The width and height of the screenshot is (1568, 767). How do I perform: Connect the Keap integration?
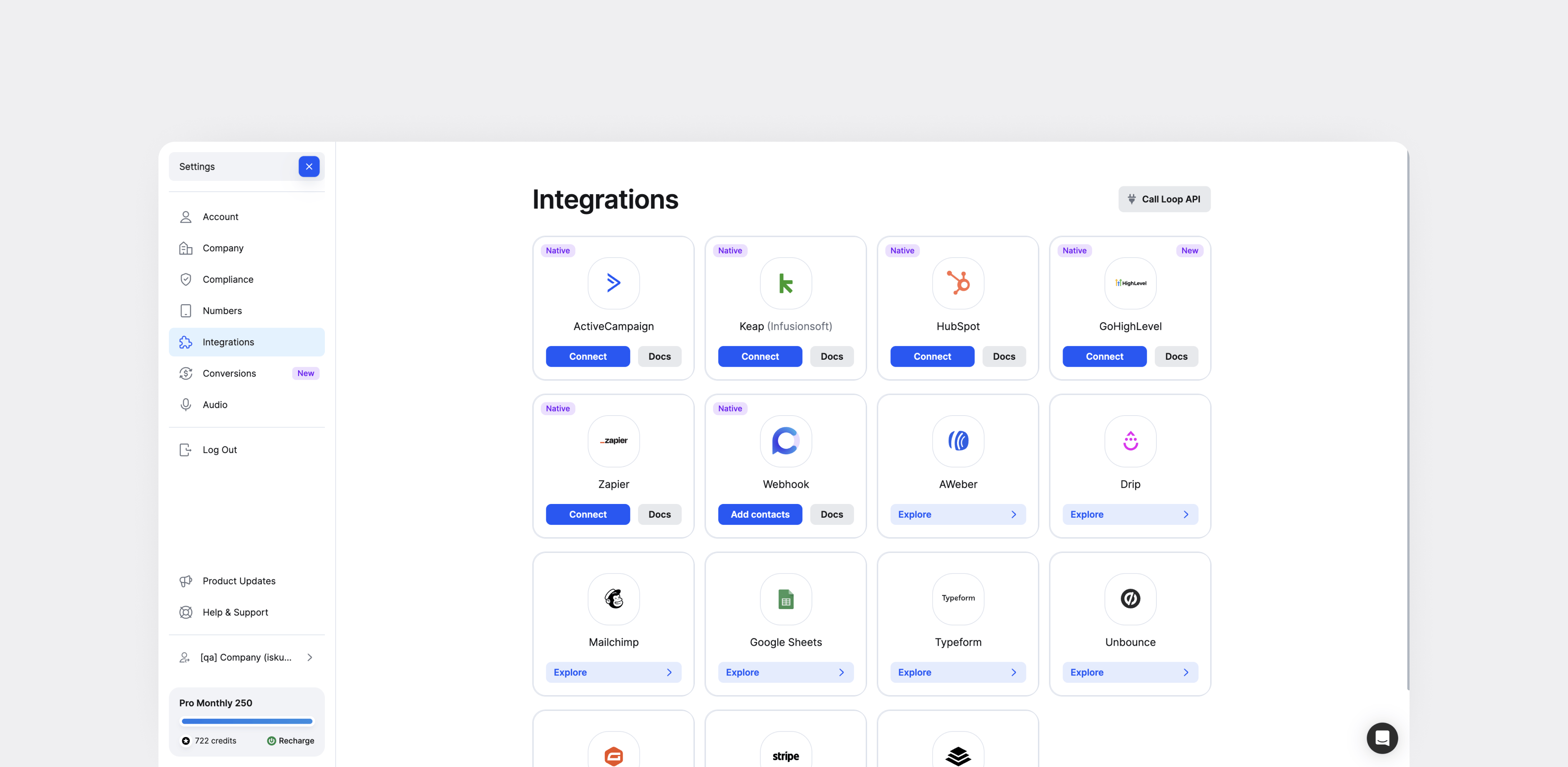tap(760, 356)
